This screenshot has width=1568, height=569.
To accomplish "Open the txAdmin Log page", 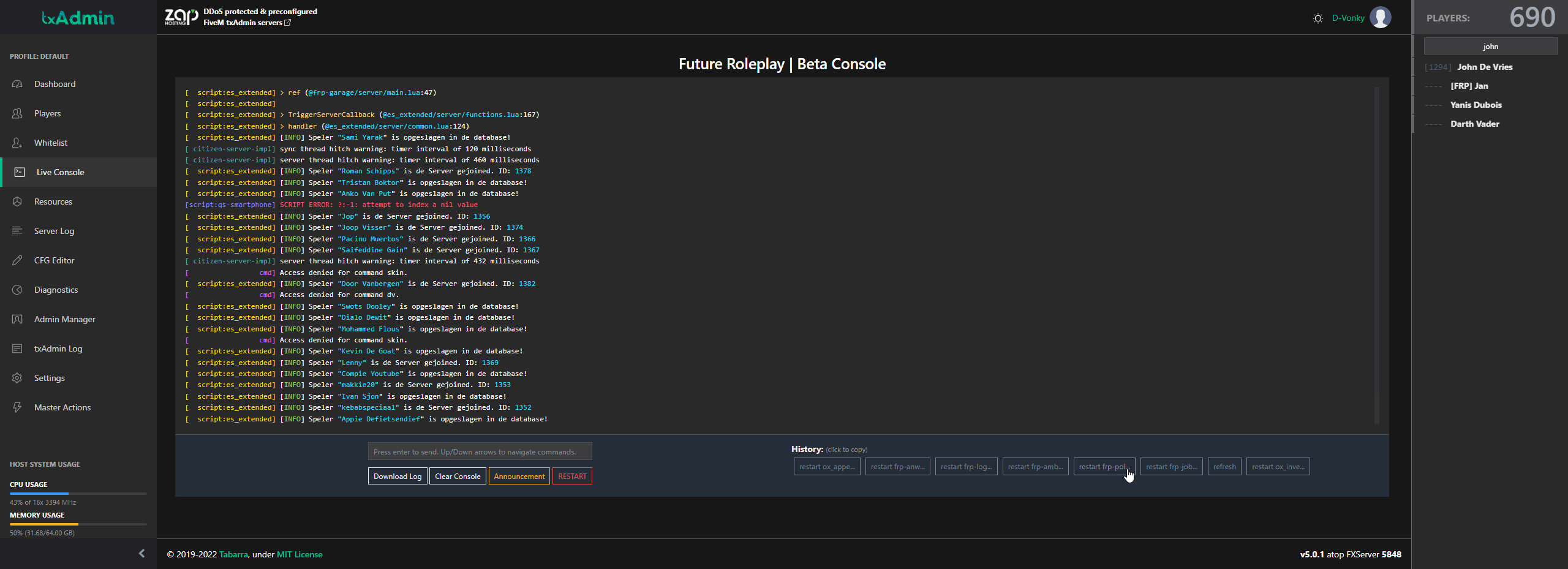I will pos(58,349).
